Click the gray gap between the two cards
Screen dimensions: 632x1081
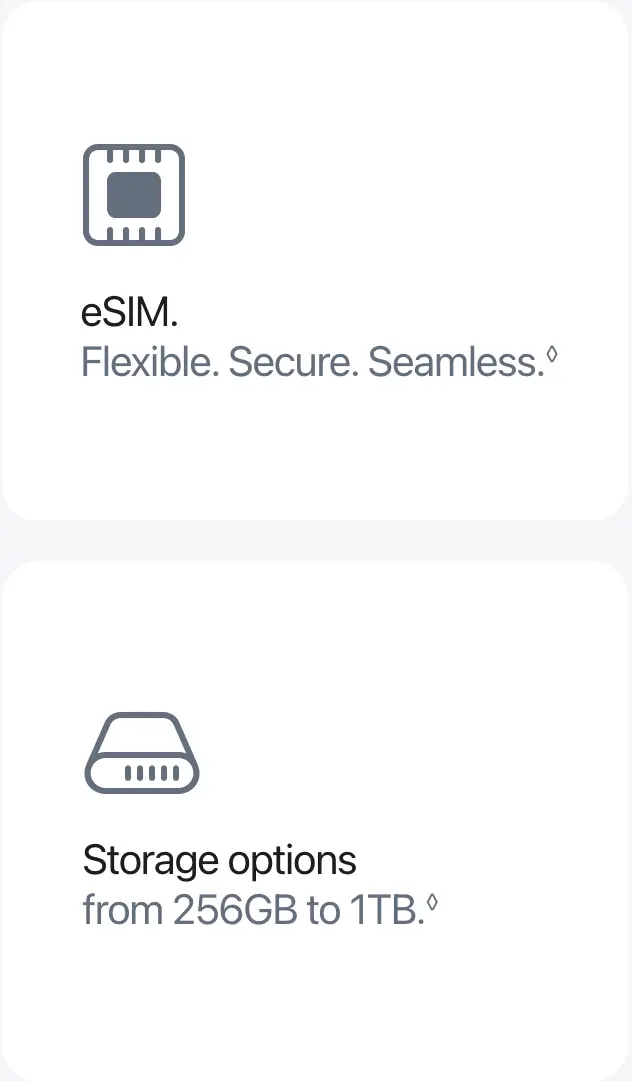click(316, 541)
